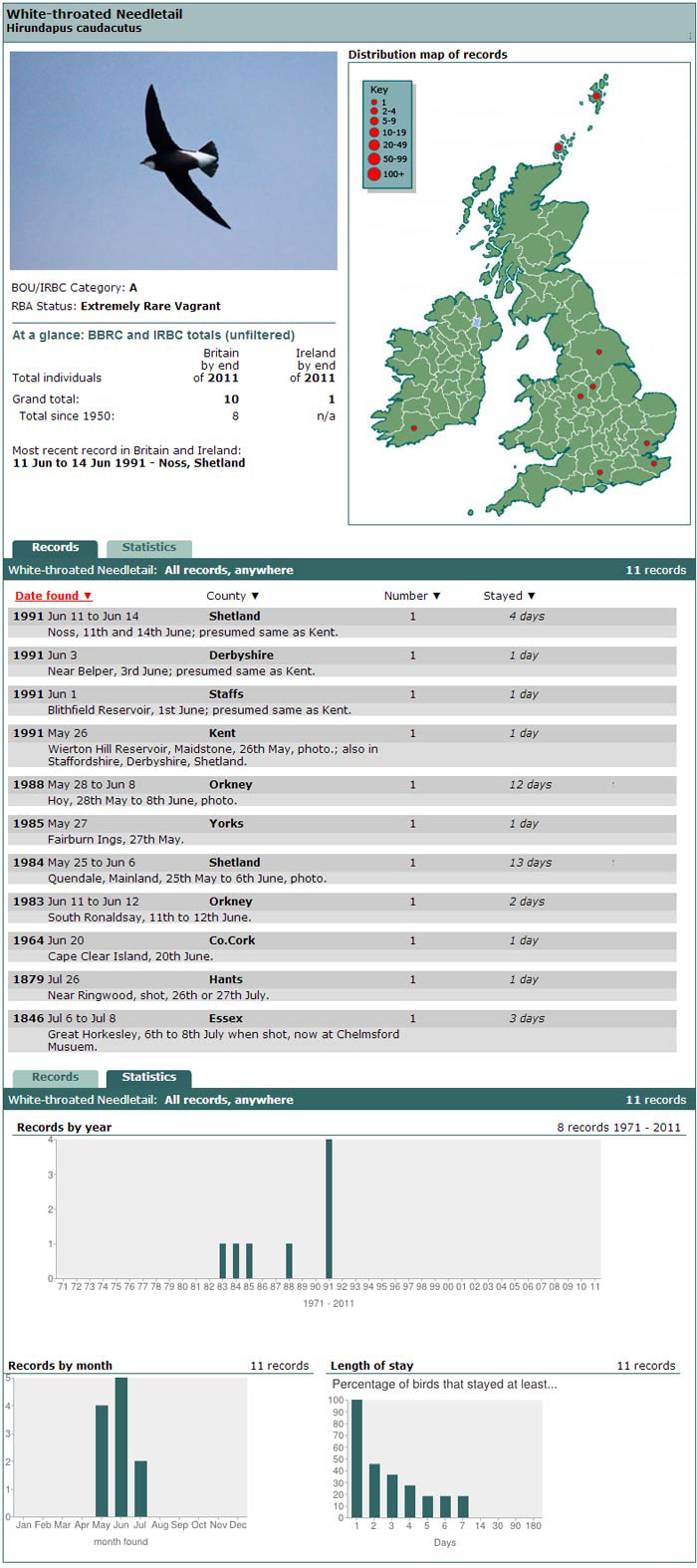Click Shetland red dot on map

pyautogui.click(x=596, y=97)
